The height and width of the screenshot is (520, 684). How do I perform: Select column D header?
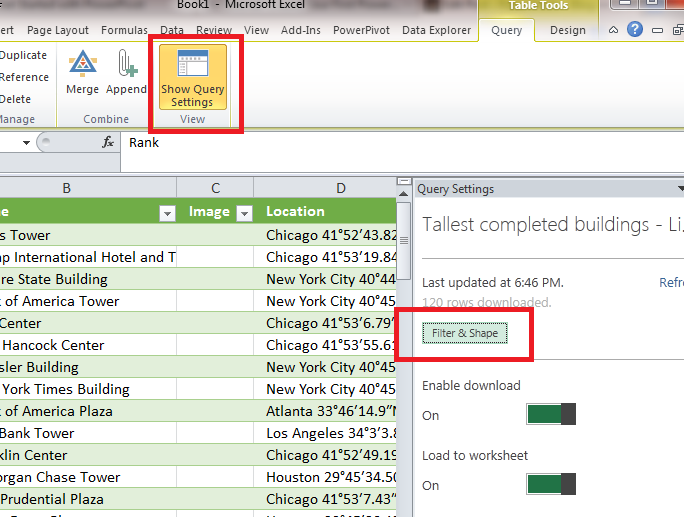(325, 188)
